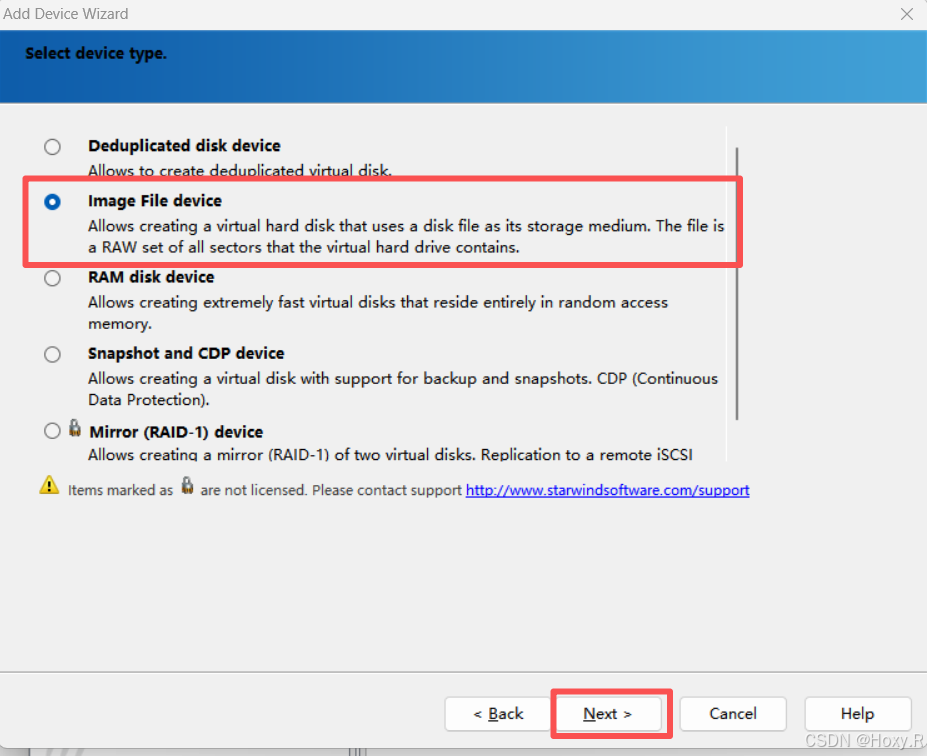Go to the previous step with Back
Image resolution: width=927 pixels, height=756 pixels.
[x=498, y=714]
